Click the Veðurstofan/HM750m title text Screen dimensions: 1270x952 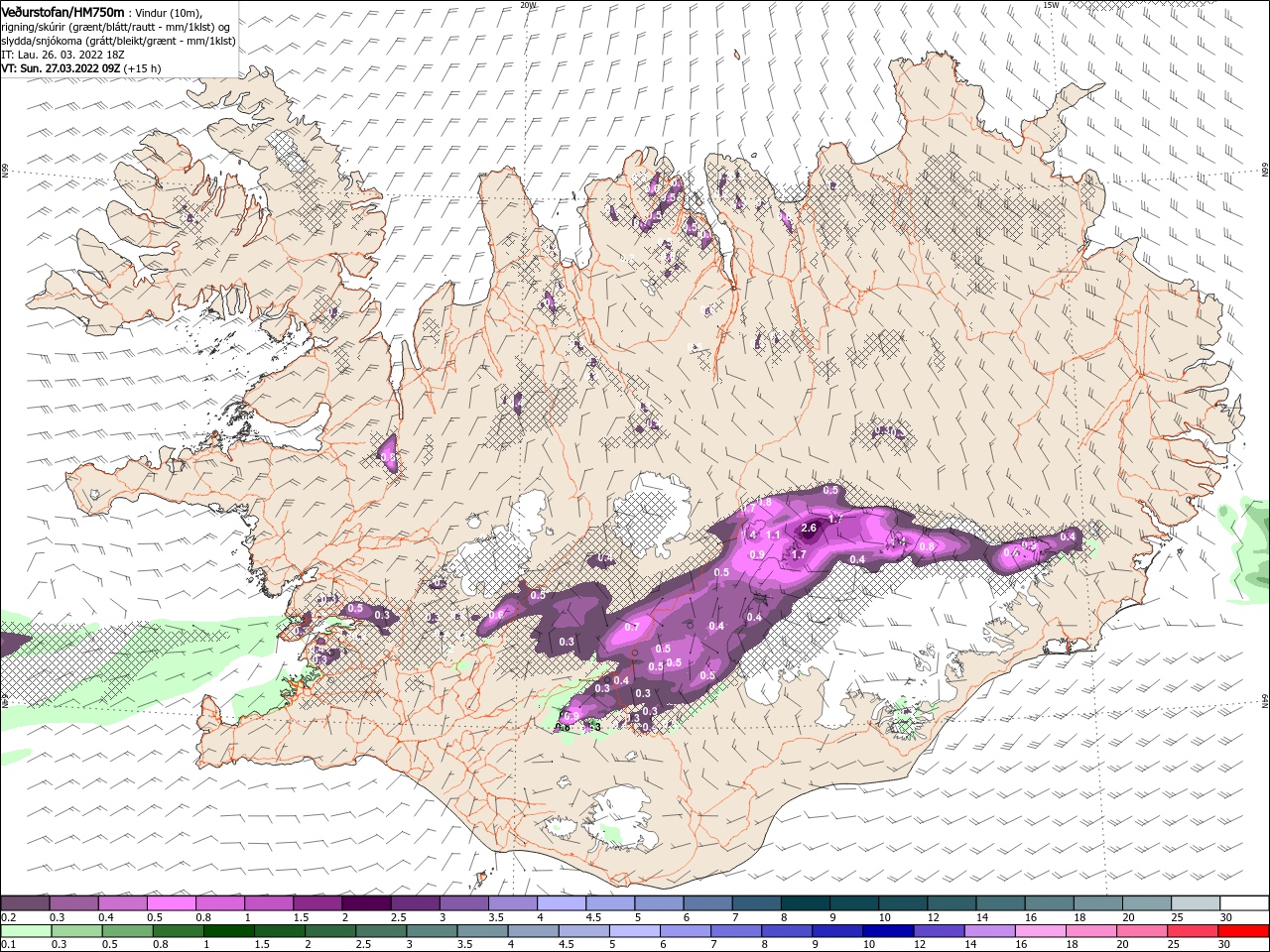tap(63, 12)
